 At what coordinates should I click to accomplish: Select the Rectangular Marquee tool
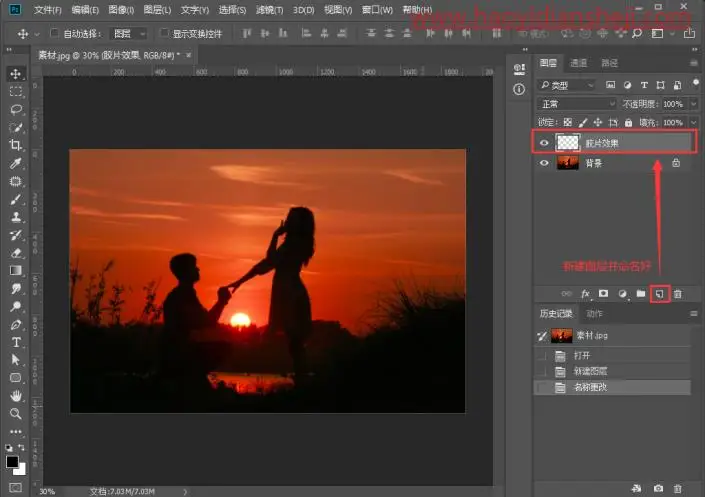click(16, 92)
